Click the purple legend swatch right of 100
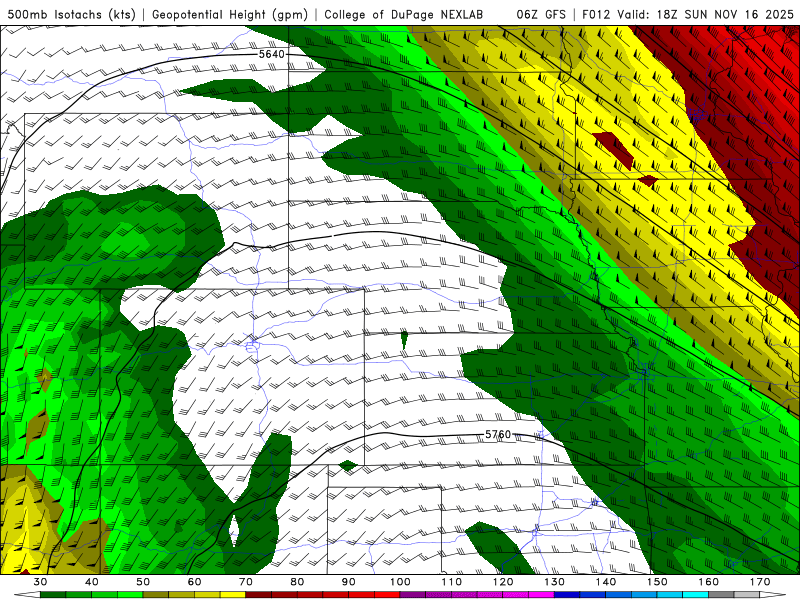 click(413, 595)
